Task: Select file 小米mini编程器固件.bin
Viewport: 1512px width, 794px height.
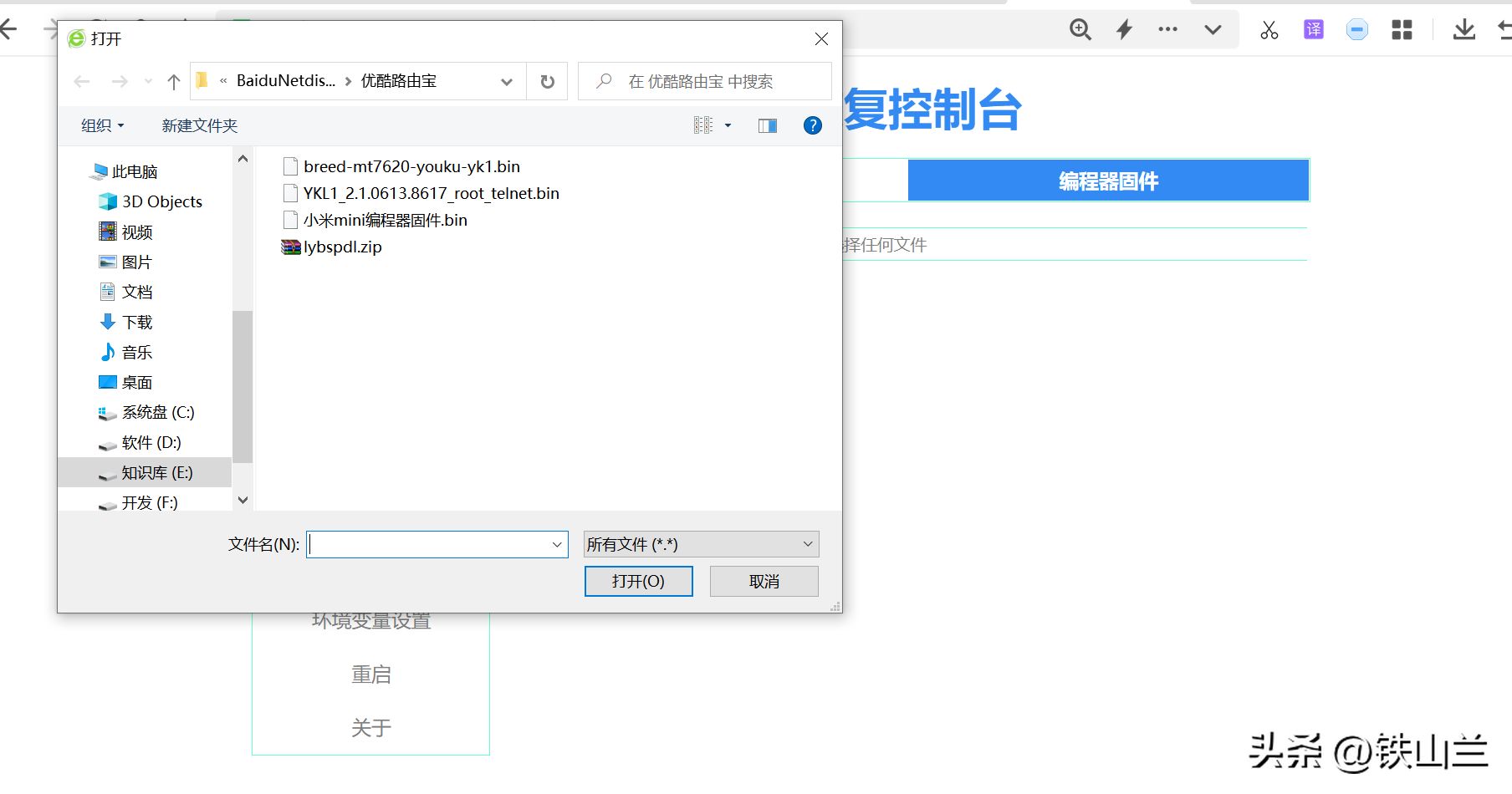Action: click(375, 220)
